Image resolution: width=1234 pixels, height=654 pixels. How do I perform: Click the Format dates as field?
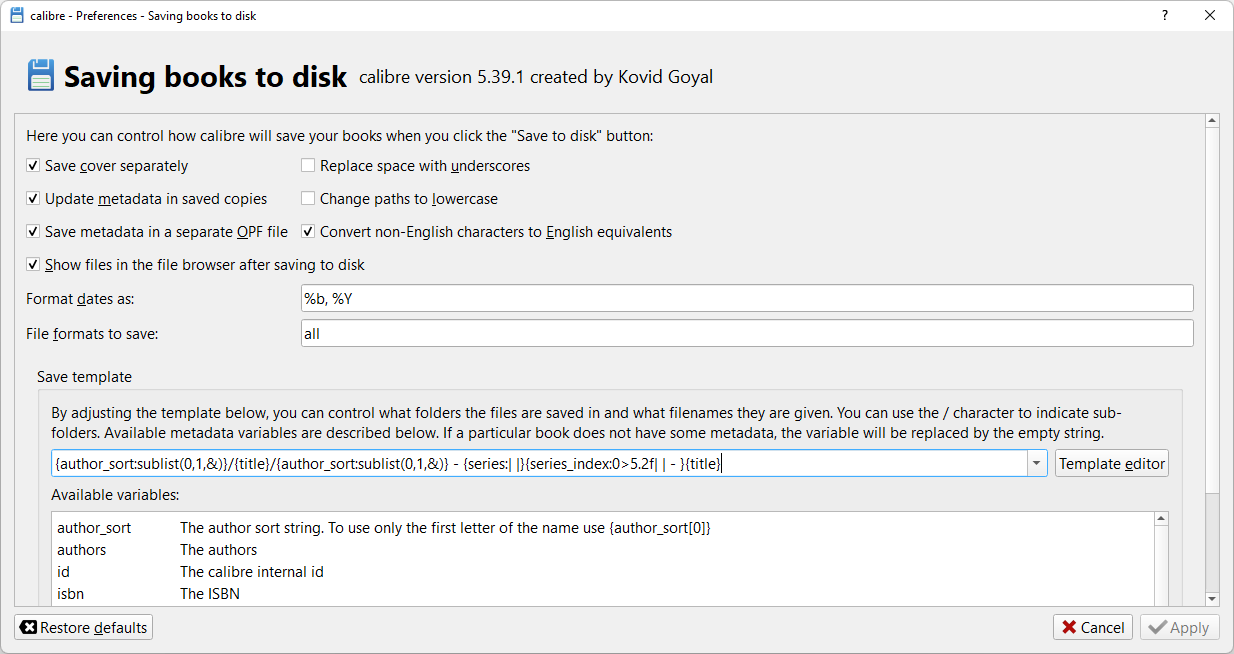[x=746, y=298]
